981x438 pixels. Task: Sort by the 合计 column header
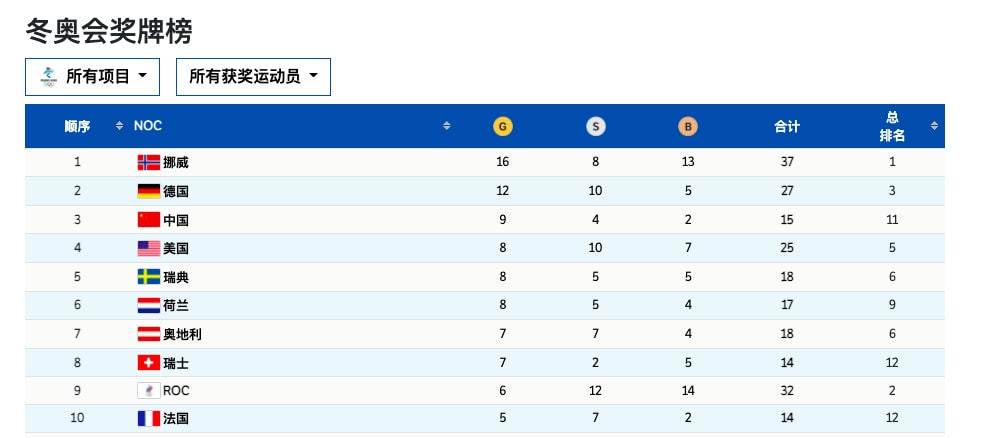pyautogui.click(x=787, y=126)
